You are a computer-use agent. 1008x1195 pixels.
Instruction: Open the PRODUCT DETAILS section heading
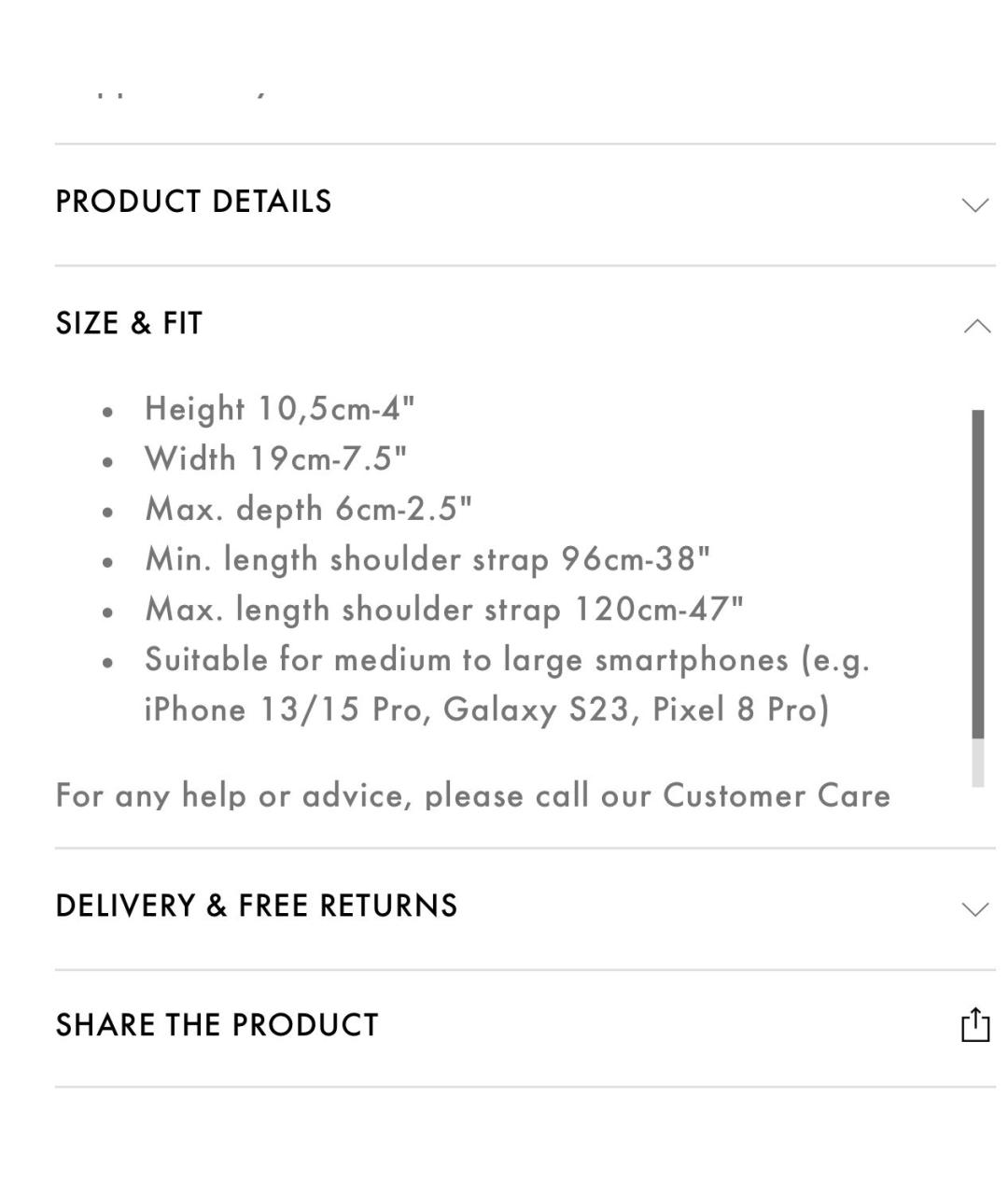pos(193,202)
